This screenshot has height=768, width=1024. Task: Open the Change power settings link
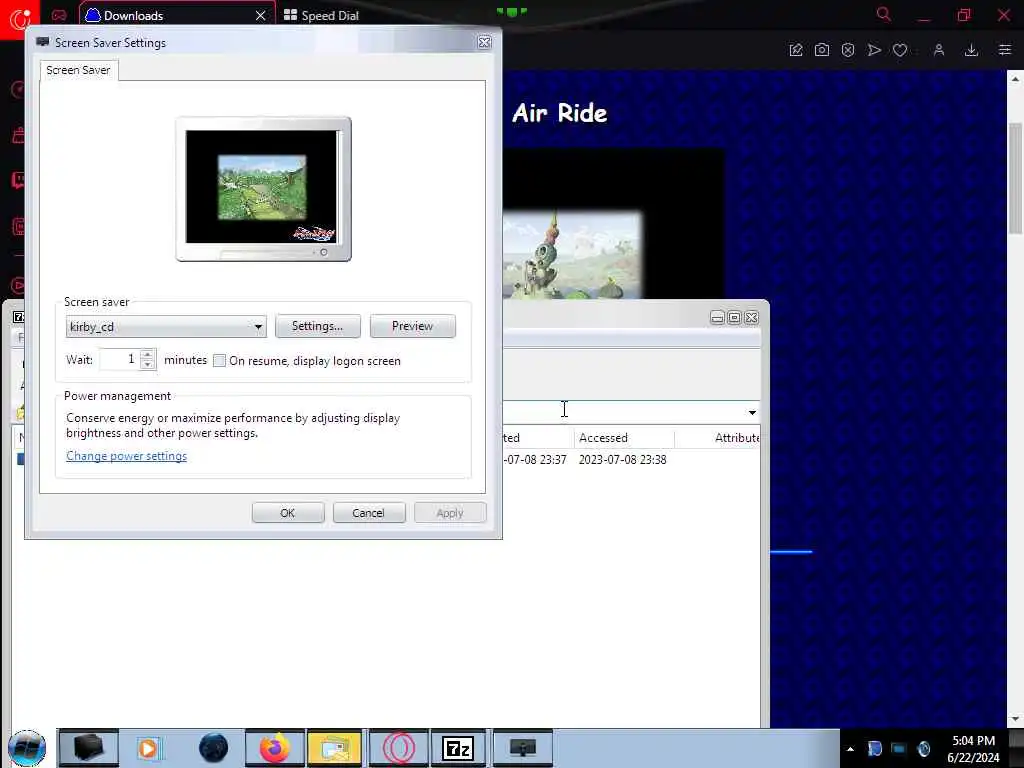click(127, 456)
